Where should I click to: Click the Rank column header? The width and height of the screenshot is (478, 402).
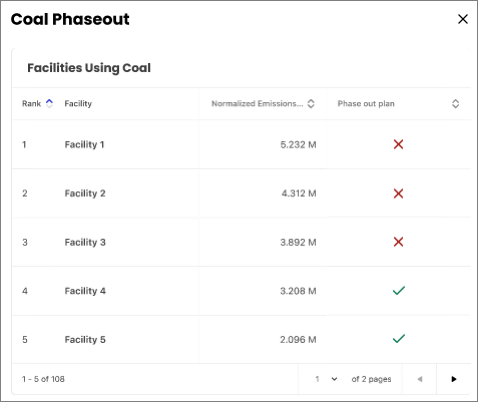click(x=31, y=104)
